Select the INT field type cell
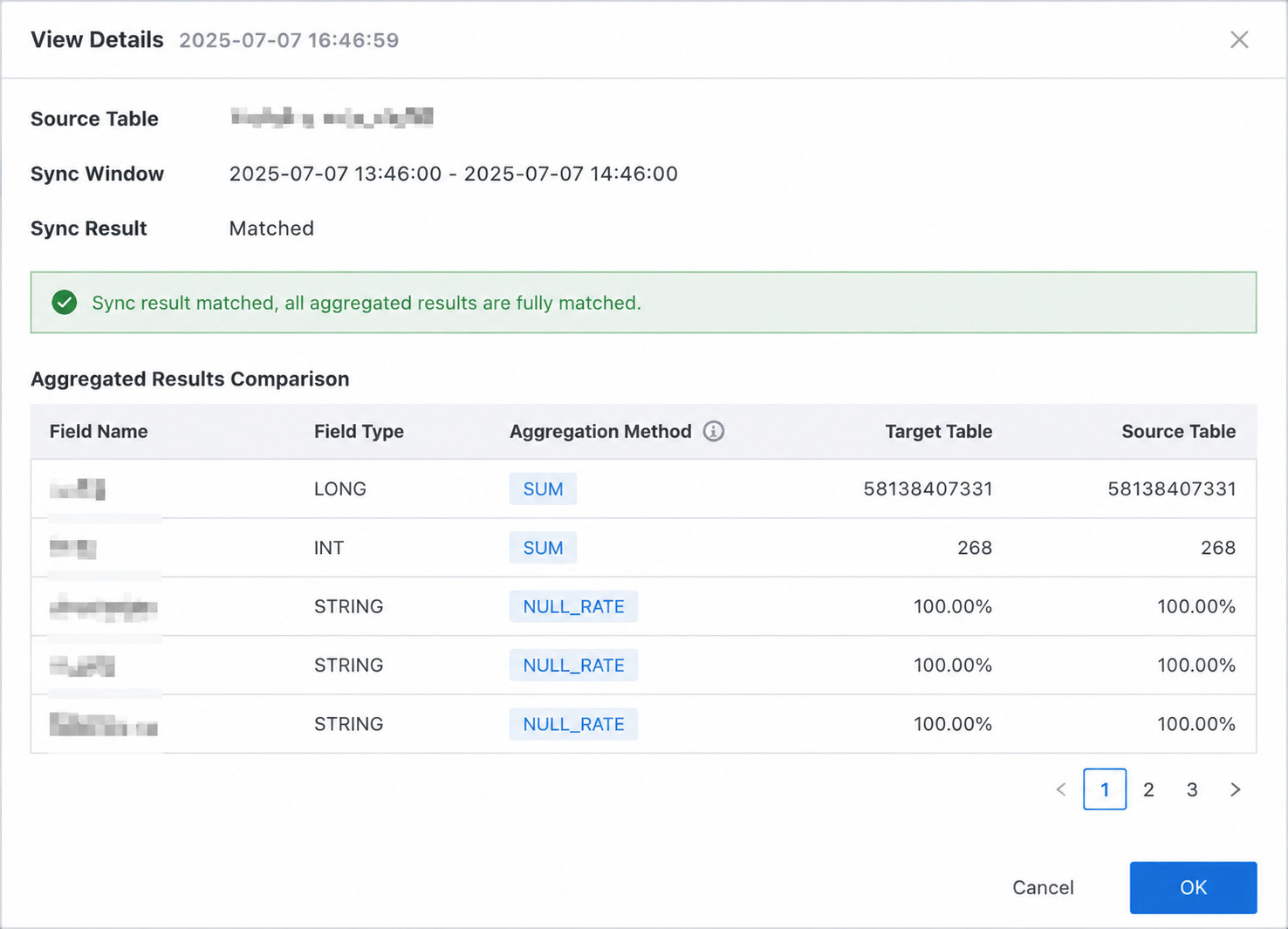1288x929 pixels. 329,548
